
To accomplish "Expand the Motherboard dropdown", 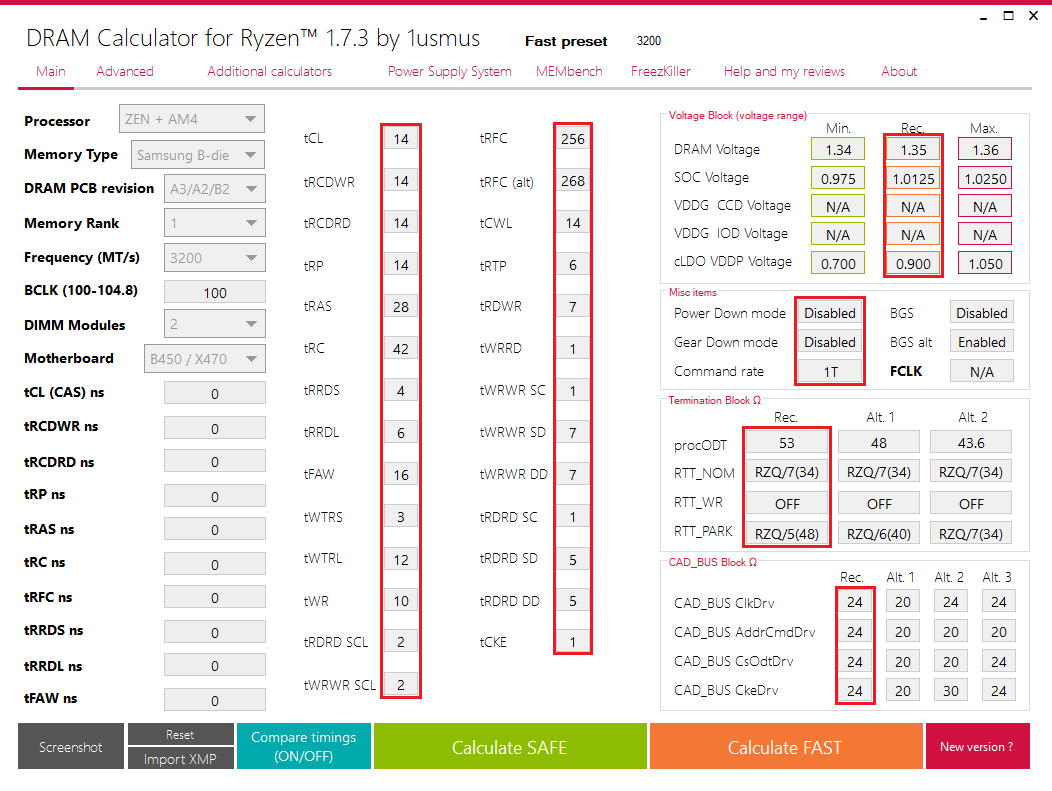I will [205, 358].
